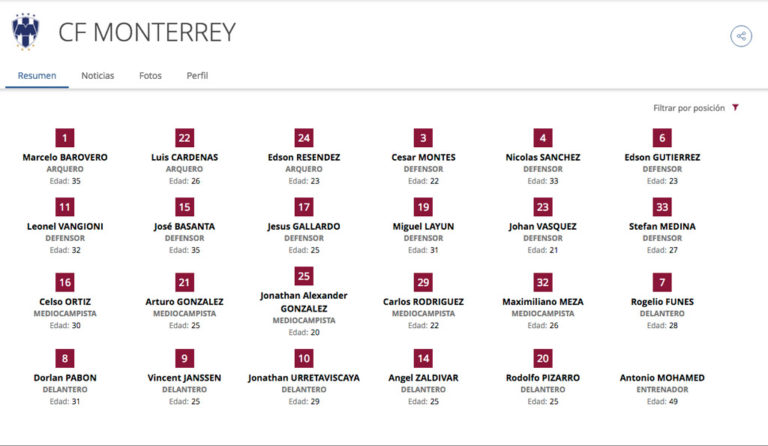Click jersey number 7 badge

(x=662, y=282)
